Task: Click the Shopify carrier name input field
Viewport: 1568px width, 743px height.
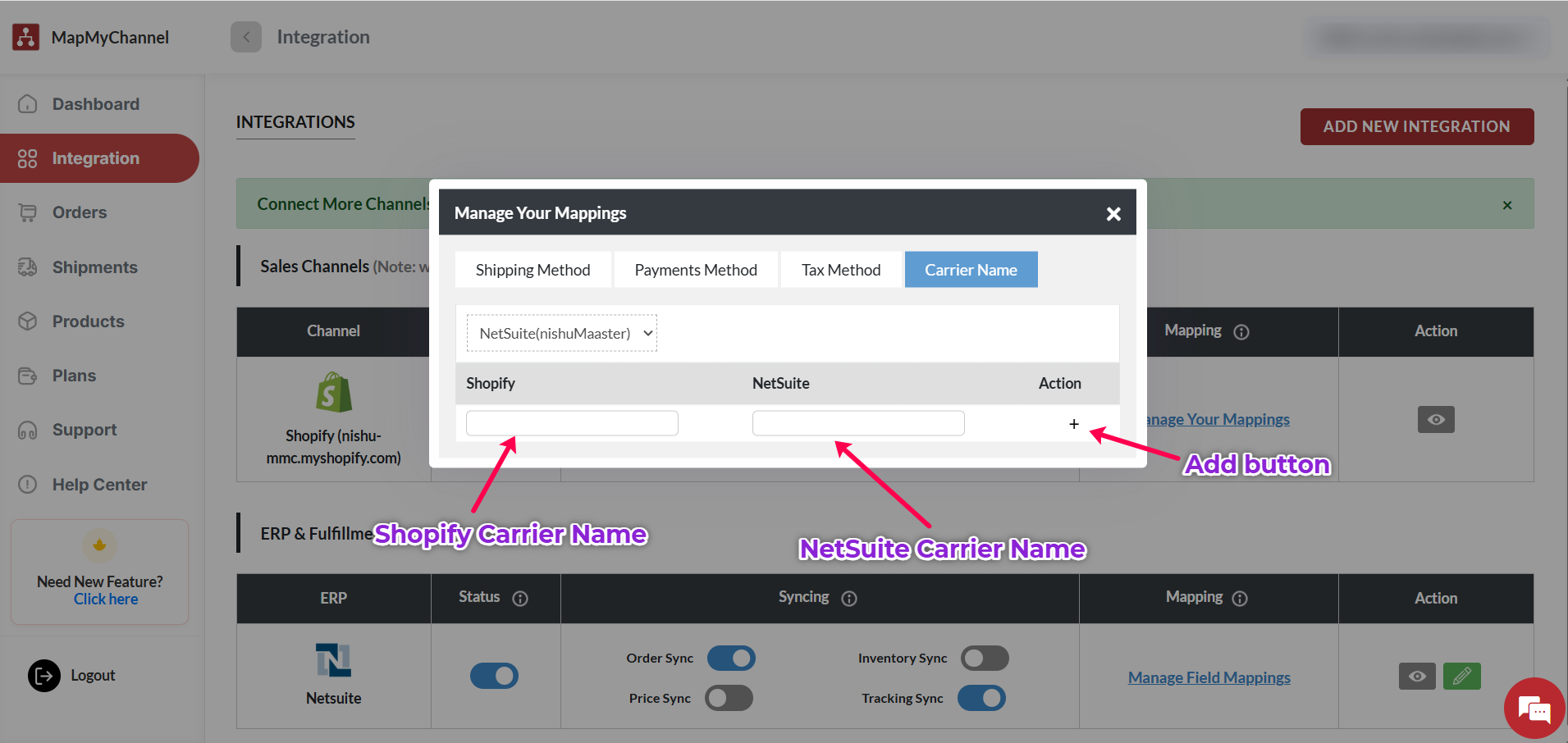Action: [x=572, y=423]
